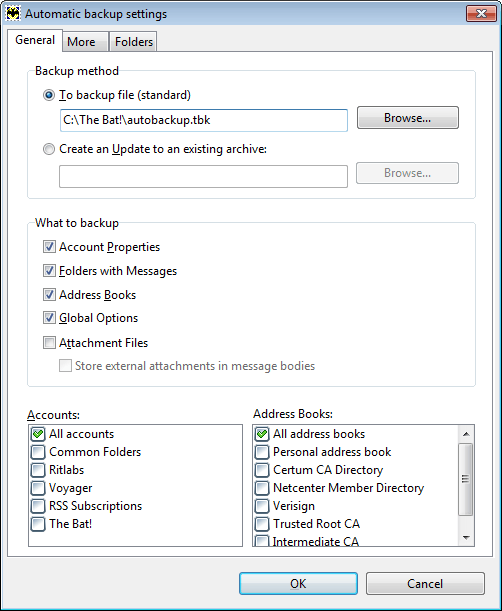The image size is (502, 611).
Task: Tick the Voyager account checkbox
Action: (38, 488)
